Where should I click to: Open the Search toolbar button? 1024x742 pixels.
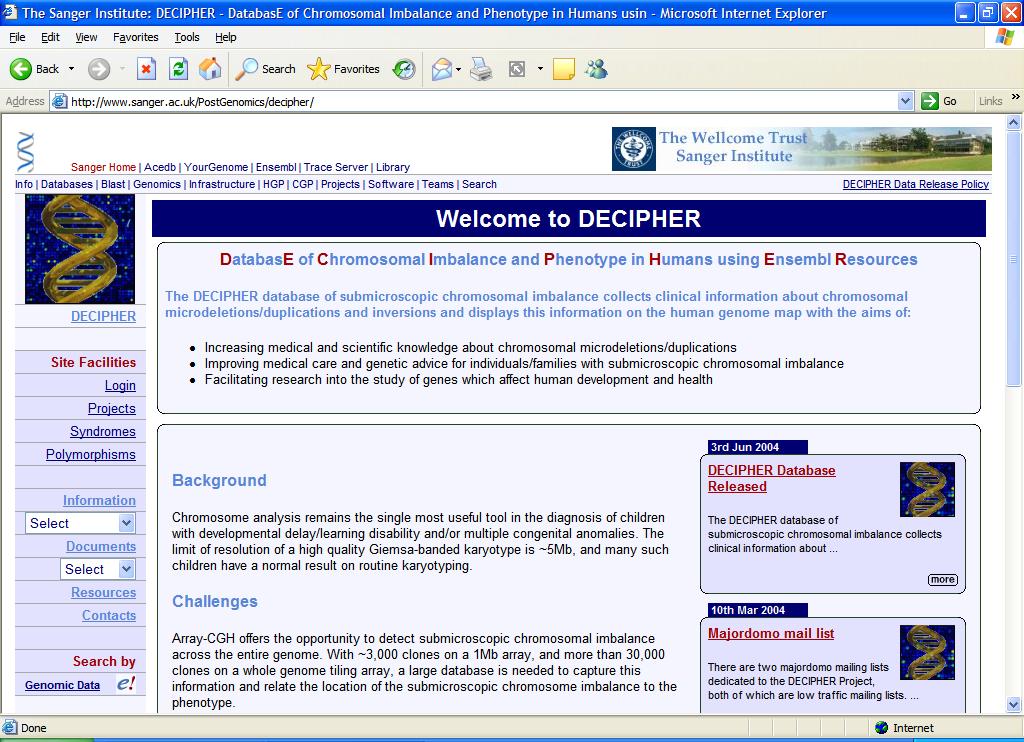(266, 69)
